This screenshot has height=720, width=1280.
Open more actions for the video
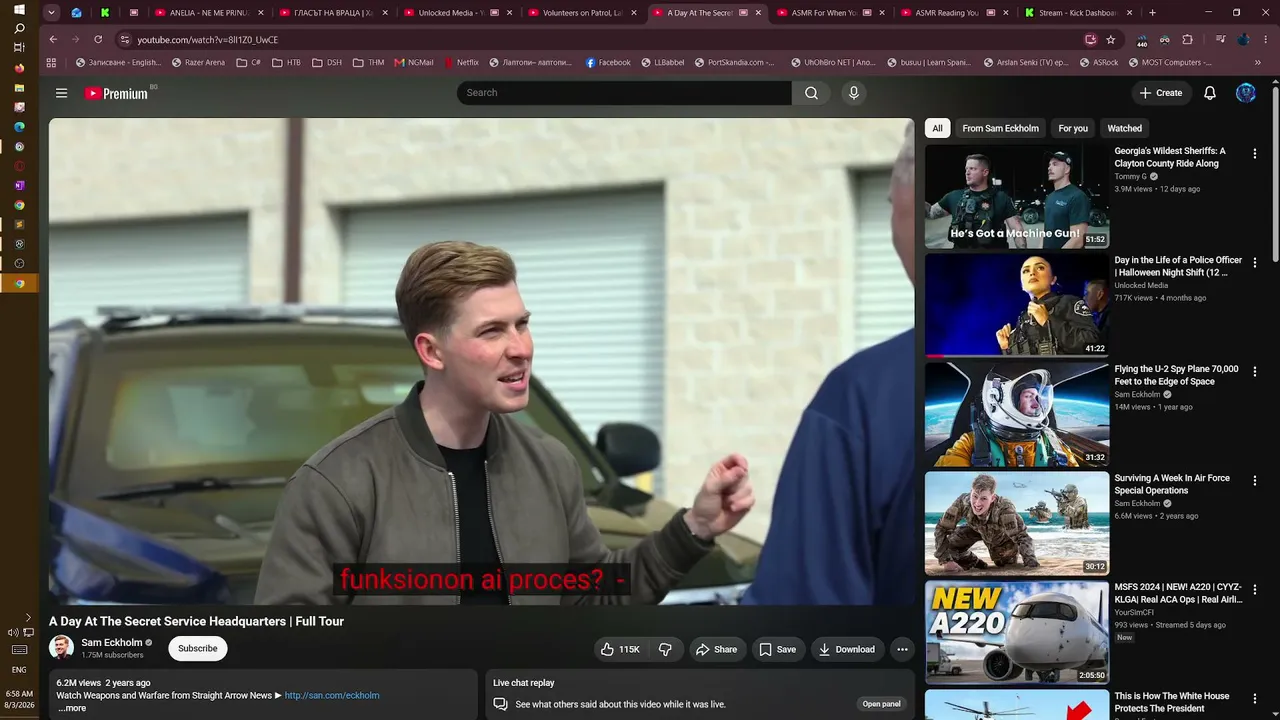[902, 649]
